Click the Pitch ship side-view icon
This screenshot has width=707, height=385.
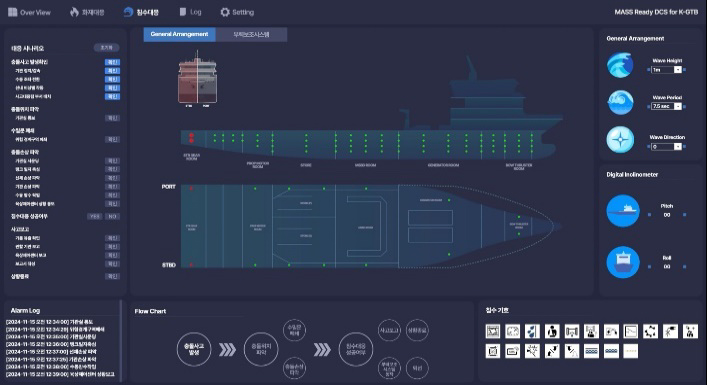point(623,211)
